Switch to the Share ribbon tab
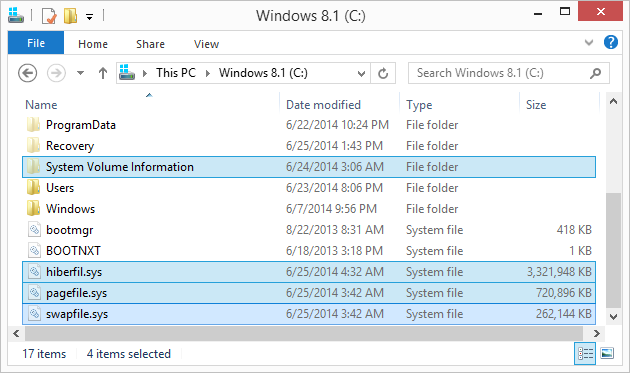Image resolution: width=630 pixels, height=373 pixels. [x=150, y=44]
